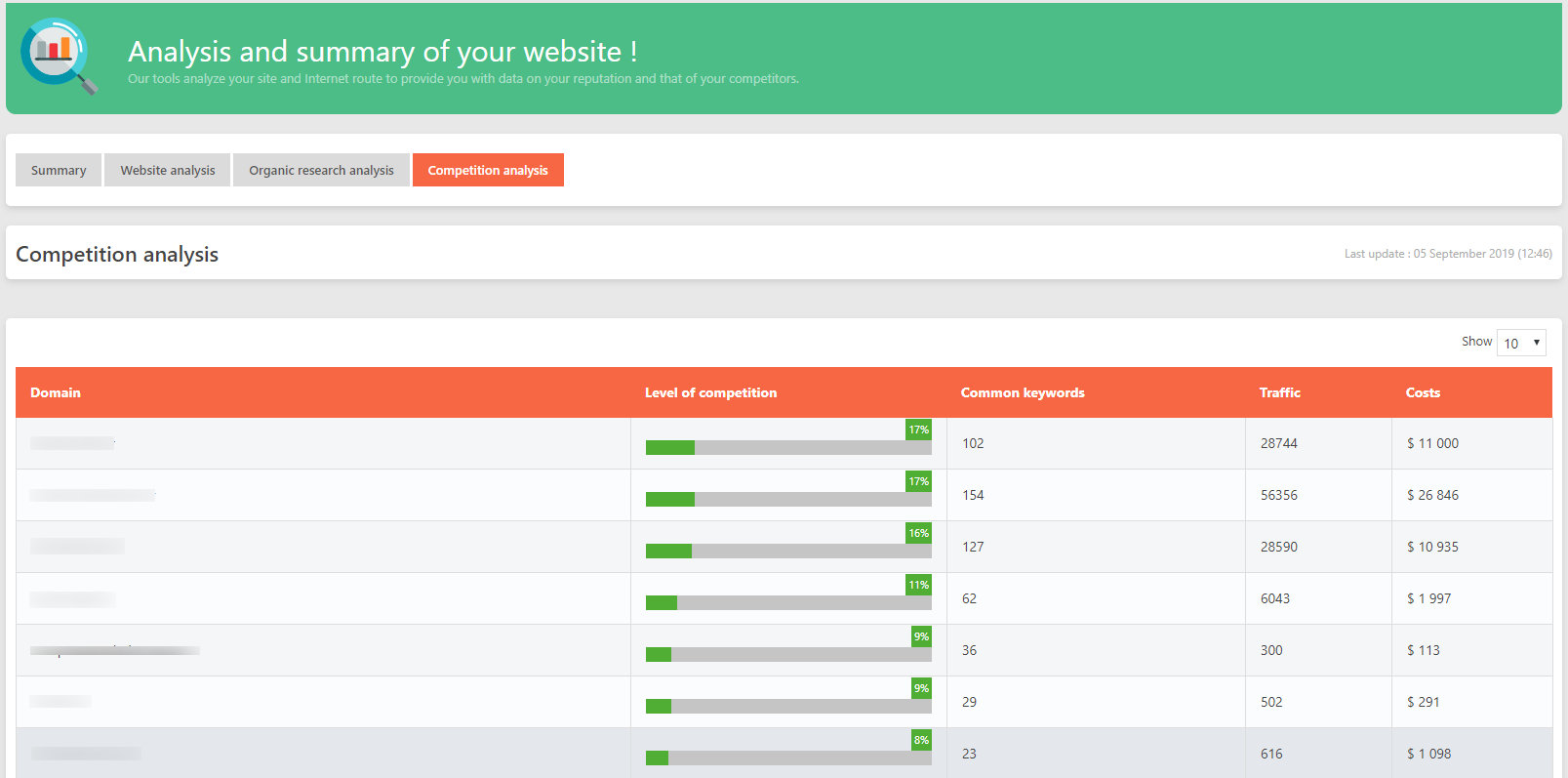
Task: Open the Organic research analysis tab
Action: [321, 170]
